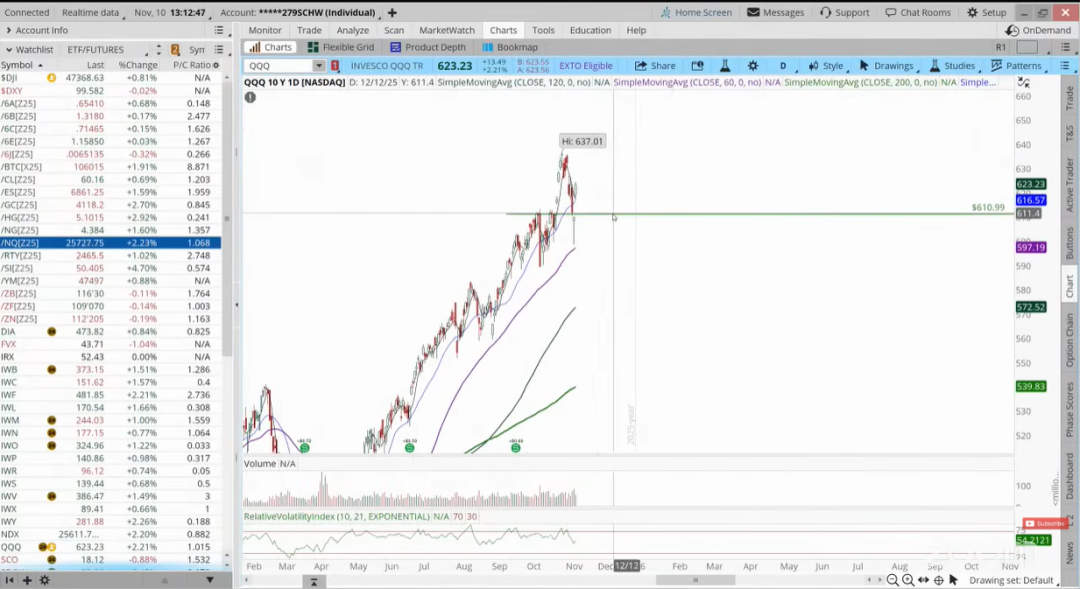
Task: Open chart settings gear icon
Action: coord(753,65)
